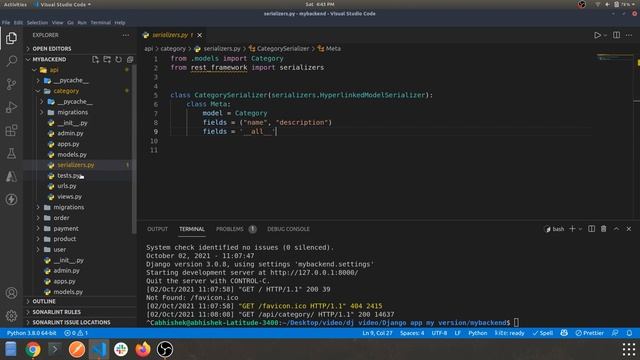This screenshot has width=640, height=360.
Task: Open the Extensions view
Action: (11, 131)
